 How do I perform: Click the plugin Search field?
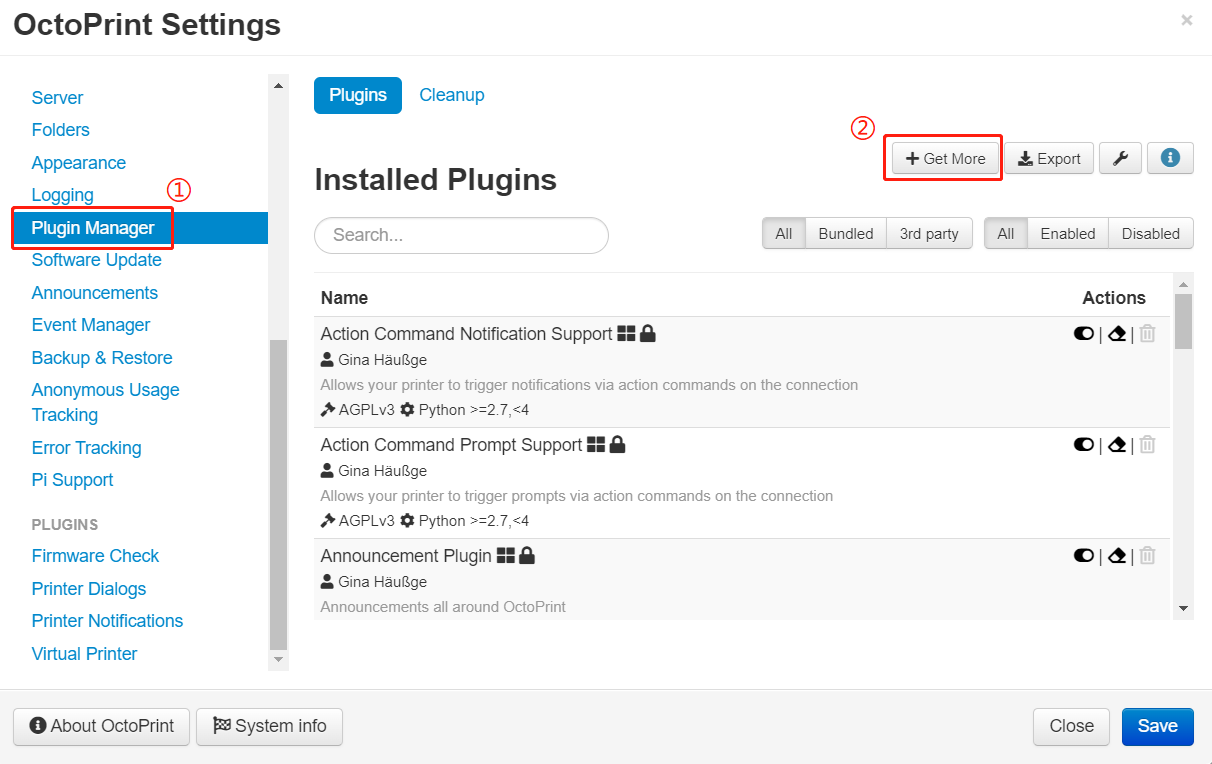(x=461, y=235)
